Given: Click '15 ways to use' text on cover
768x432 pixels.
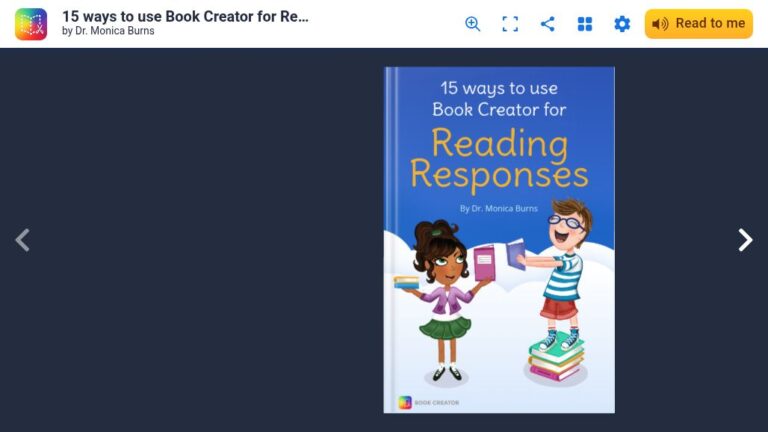Looking at the screenshot, I should tap(499, 89).
